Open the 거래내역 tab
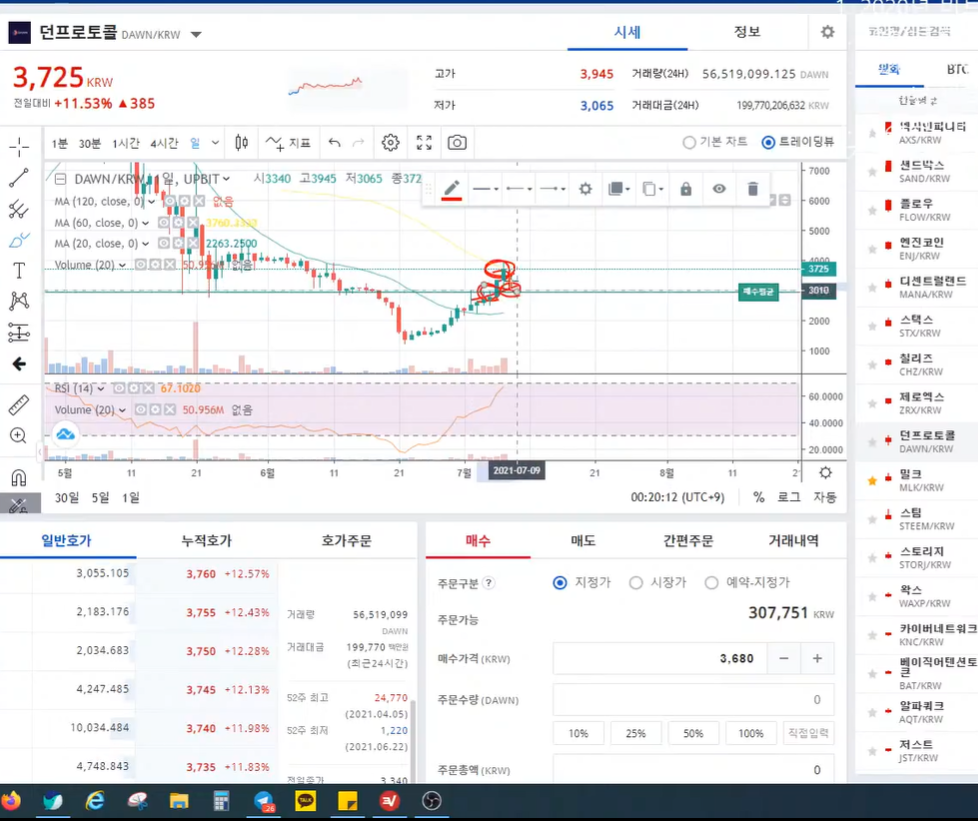Screen dimensions: 978x821 (793, 540)
